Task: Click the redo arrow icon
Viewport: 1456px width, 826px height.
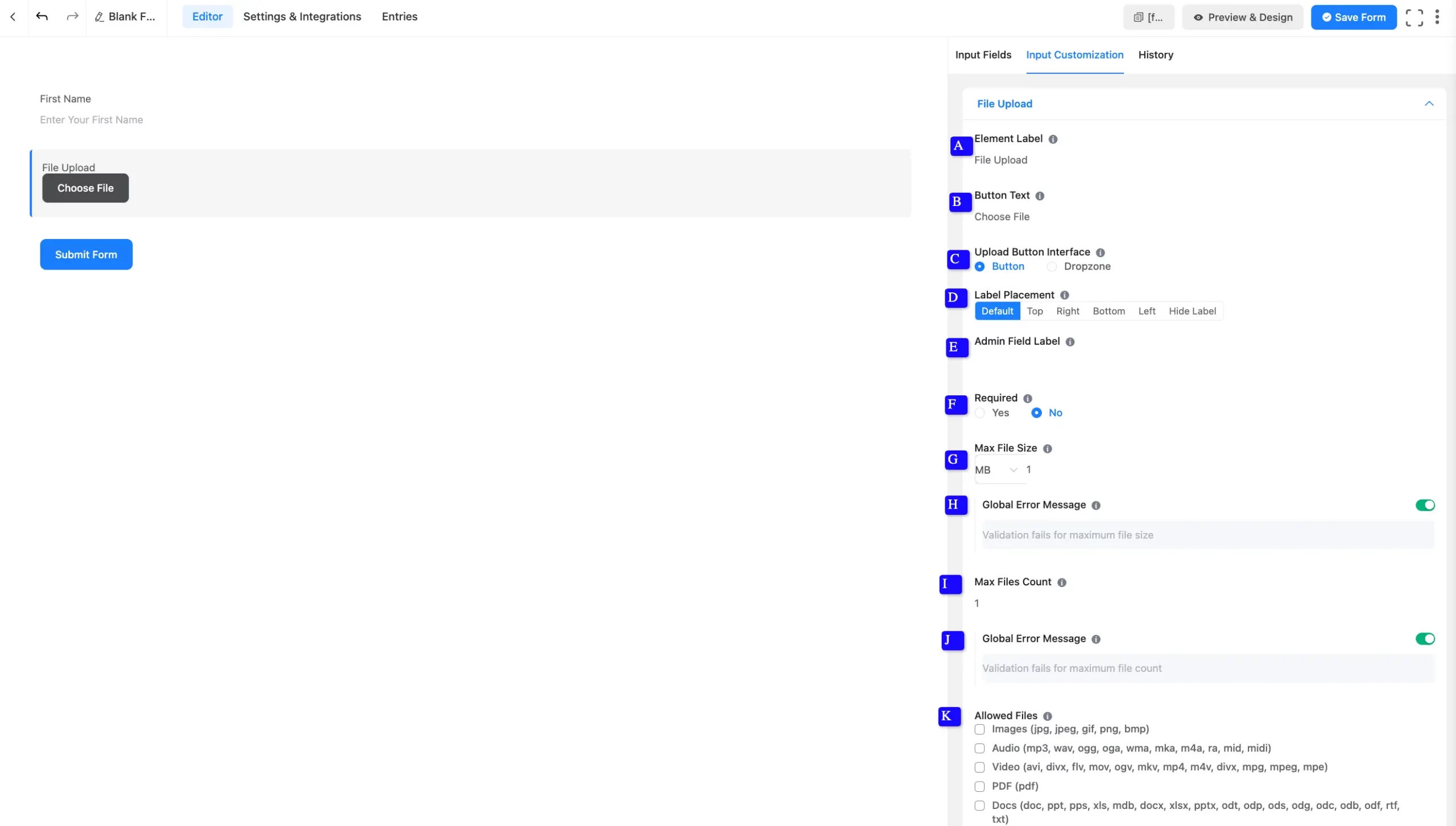Action: tap(72, 16)
